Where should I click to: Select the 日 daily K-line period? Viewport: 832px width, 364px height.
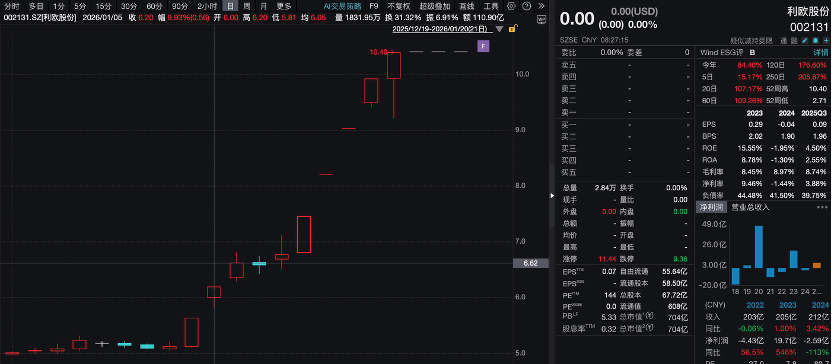[x=230, y=6]
